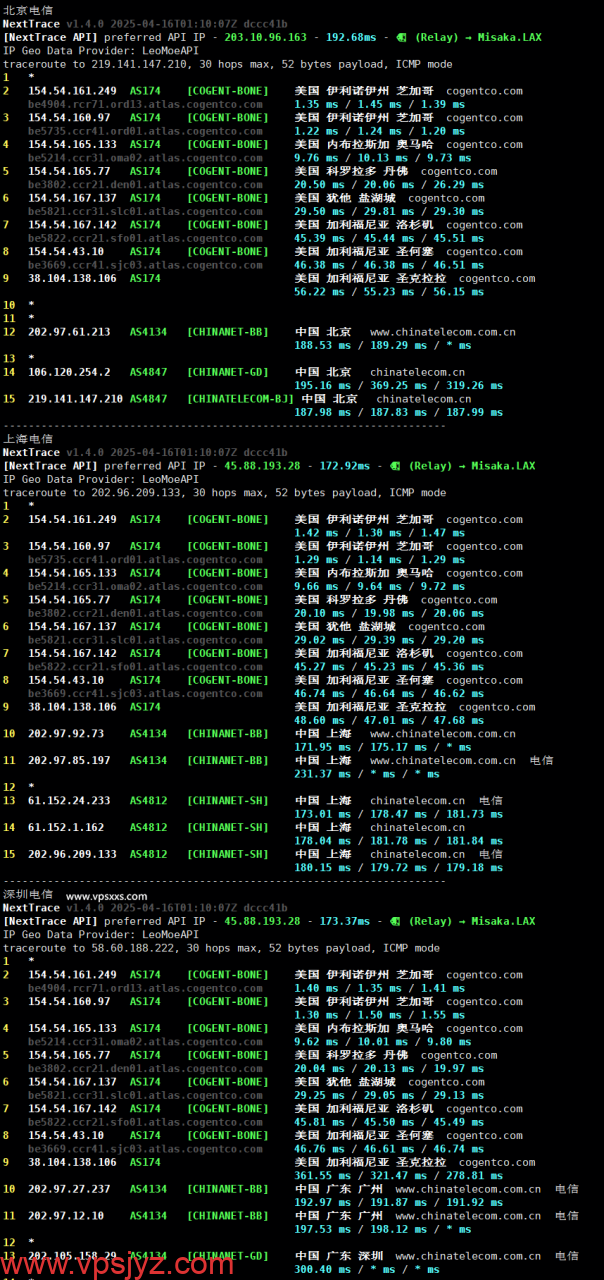
Task: Click the 9.76 ms latency value
Action: [316, 157]
